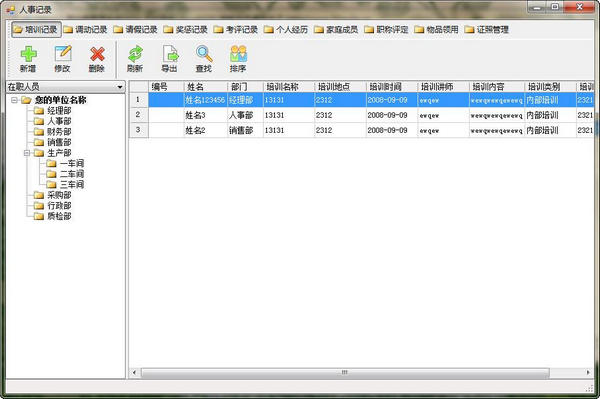Select 销售部 department folder
This screenshot has height=399, width=600.
click(59, 142)
